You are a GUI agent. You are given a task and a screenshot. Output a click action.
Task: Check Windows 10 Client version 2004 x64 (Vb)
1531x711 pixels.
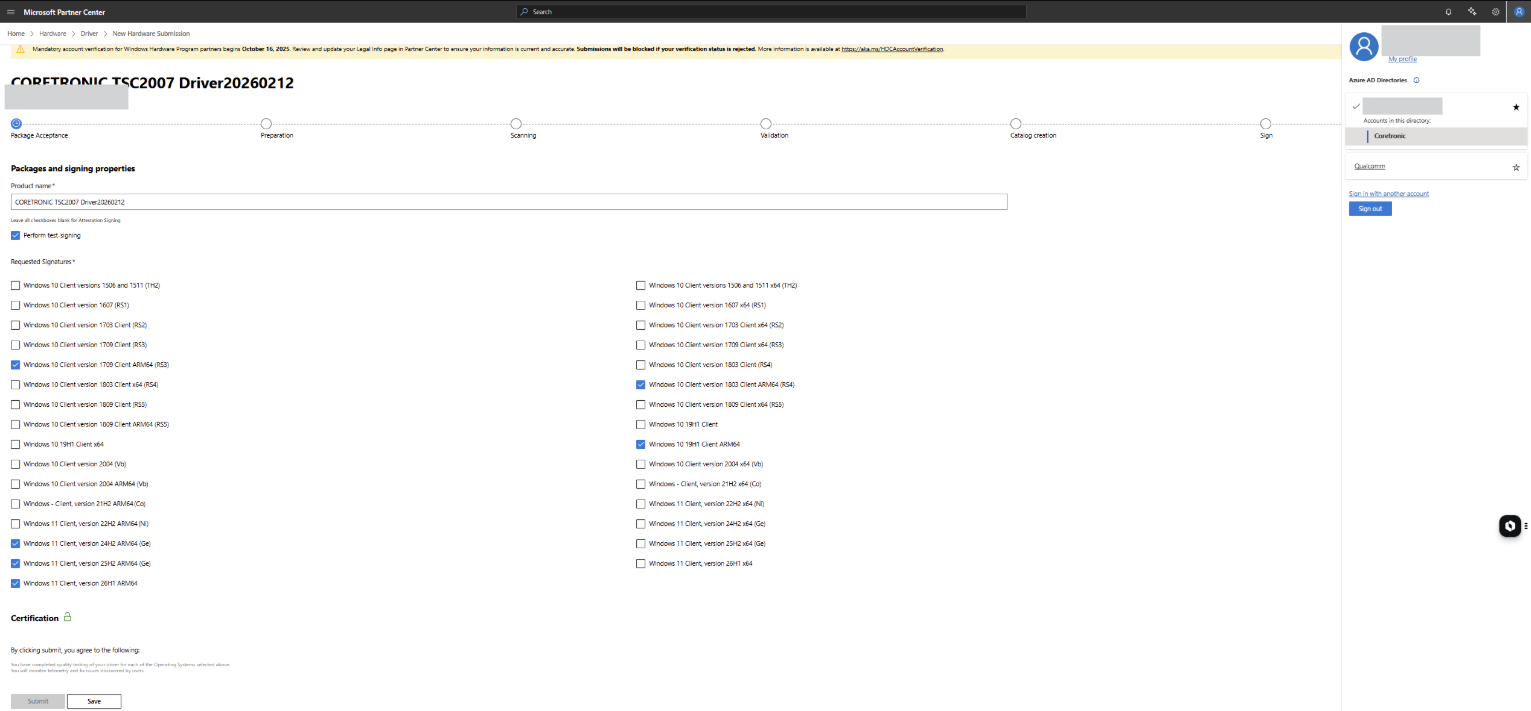point(641,464)
